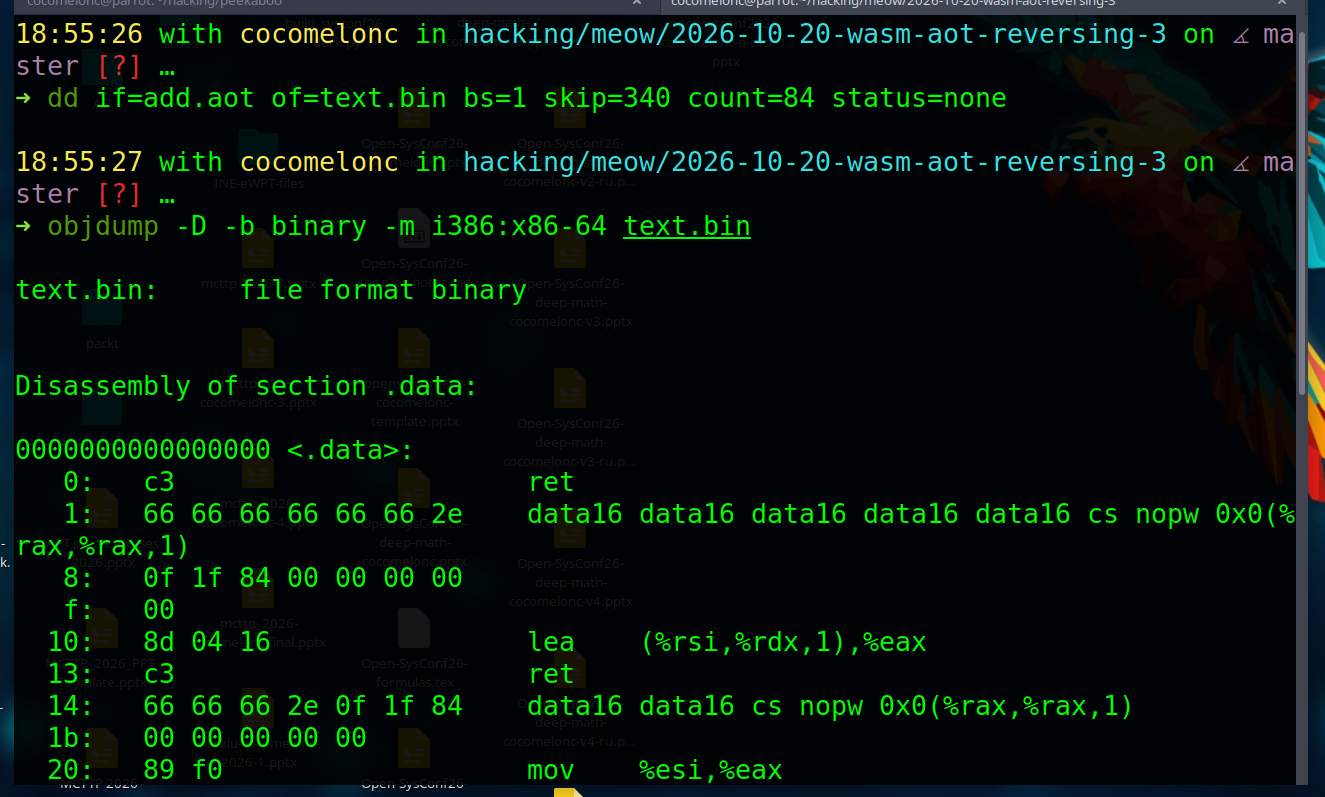Click the 'count=84' argument
The width and height of the screenshot is (1325, 797).
click(x=751, y=98)
